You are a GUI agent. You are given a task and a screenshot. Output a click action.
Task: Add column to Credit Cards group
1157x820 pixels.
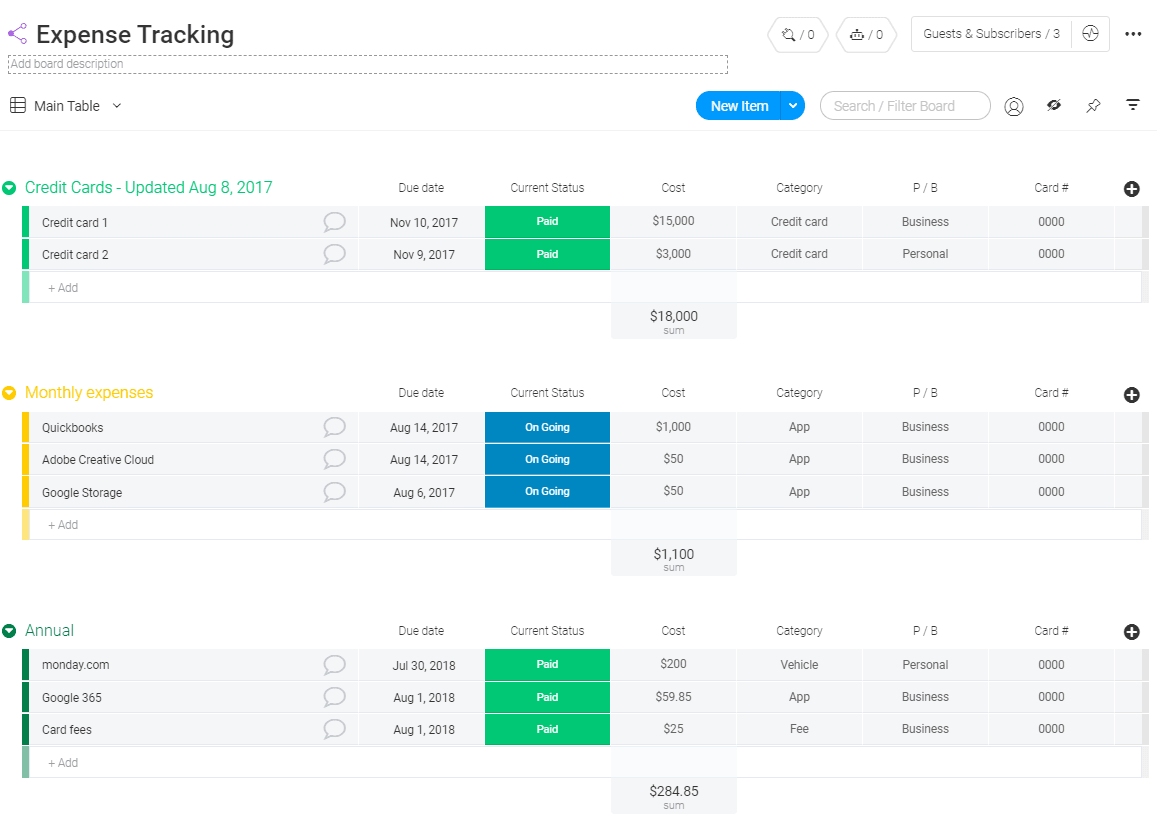pos(1132,189)
